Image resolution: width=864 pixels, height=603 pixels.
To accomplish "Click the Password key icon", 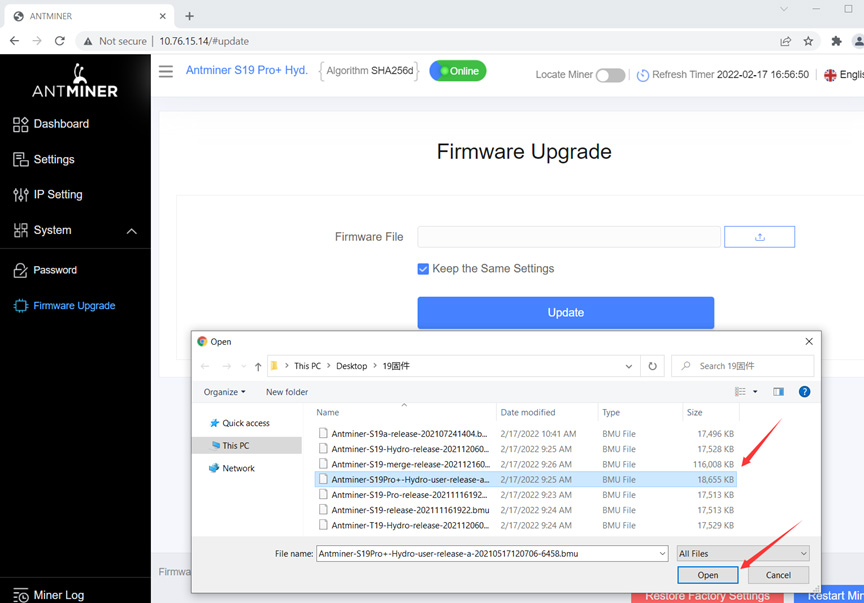I will pos(21,270).
